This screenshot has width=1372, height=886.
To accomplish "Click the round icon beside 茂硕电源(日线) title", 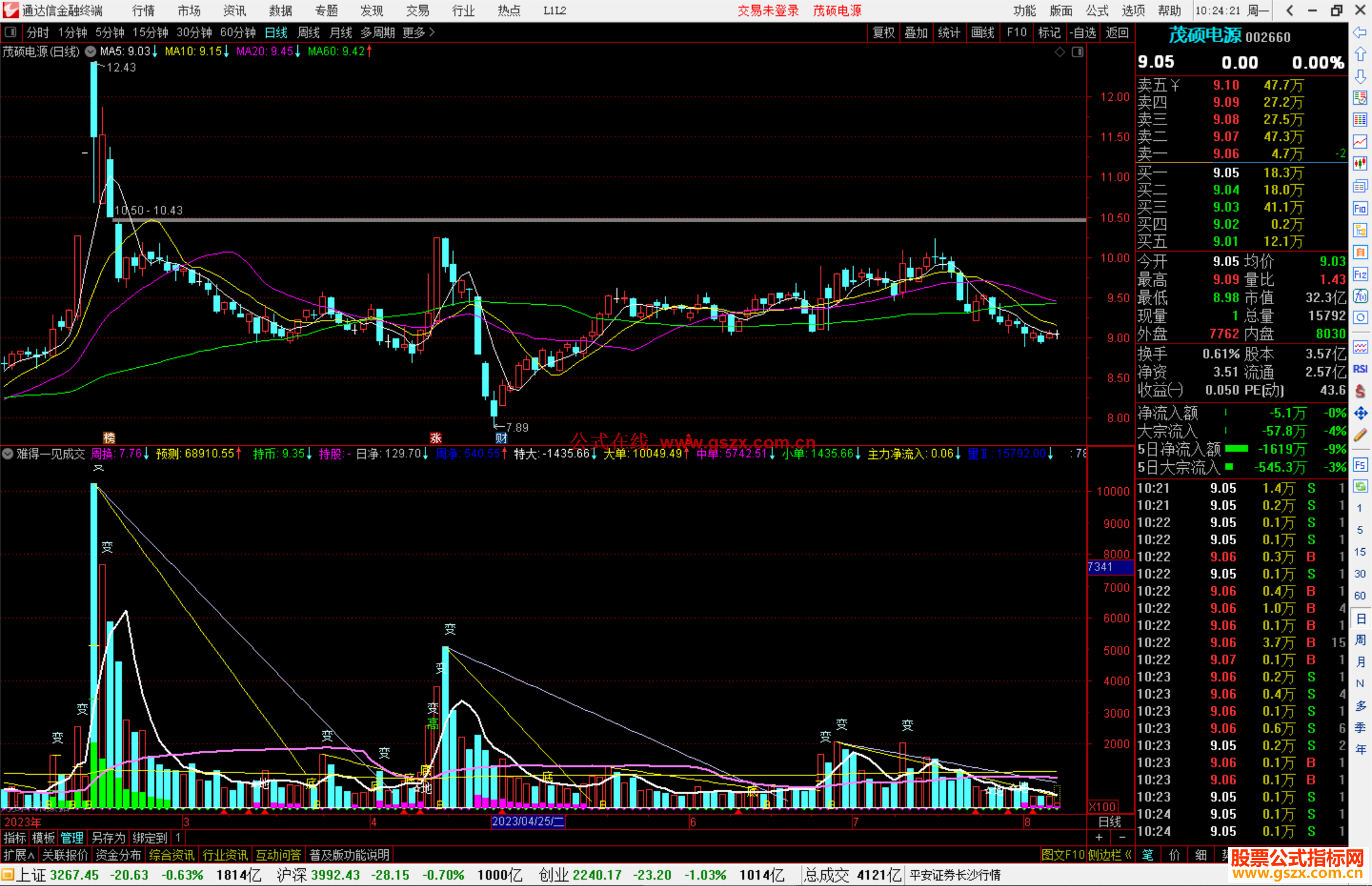I will pyautogui.click(x=91, y=51).
